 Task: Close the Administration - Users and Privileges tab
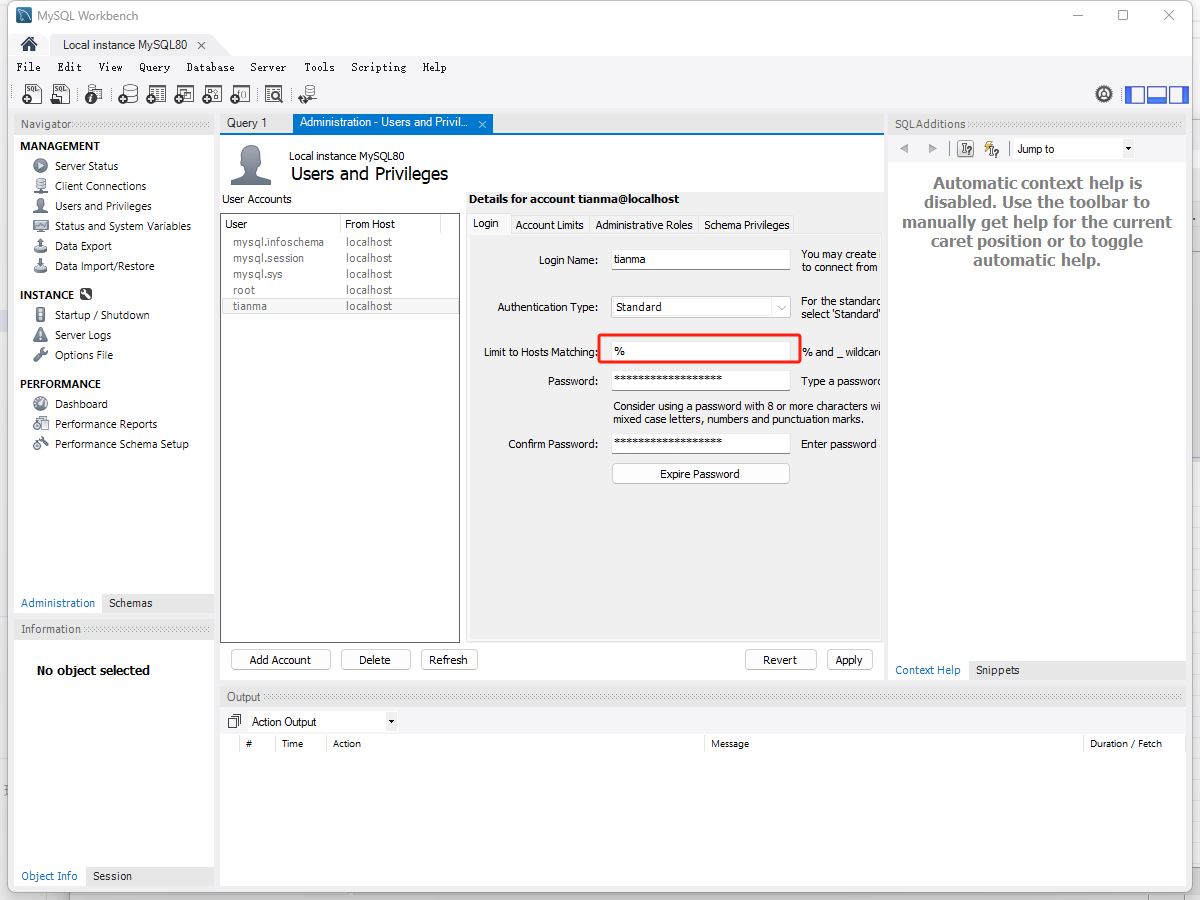pos(482,124)
